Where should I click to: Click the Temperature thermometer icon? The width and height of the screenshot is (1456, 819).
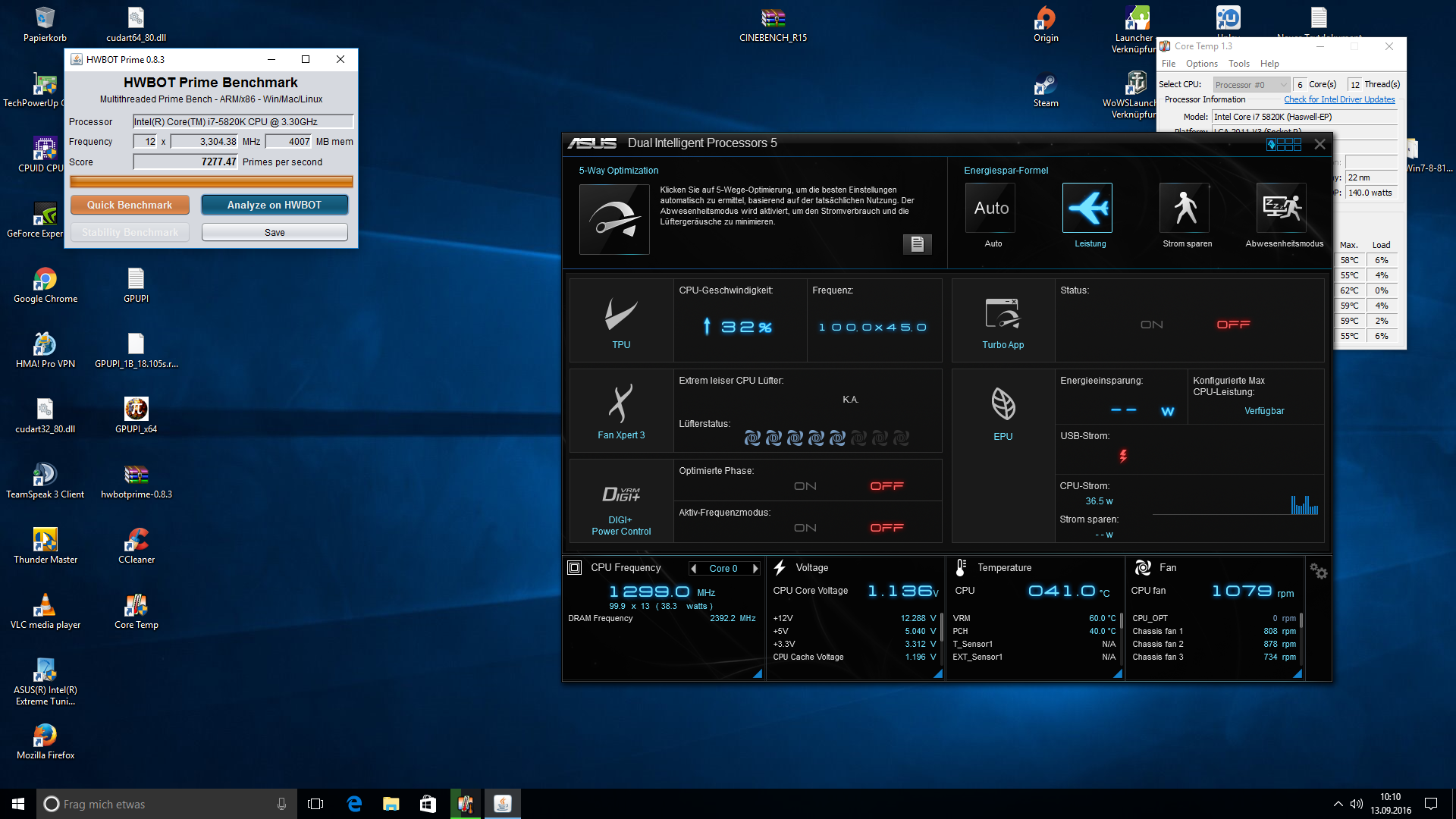point(961,567)
